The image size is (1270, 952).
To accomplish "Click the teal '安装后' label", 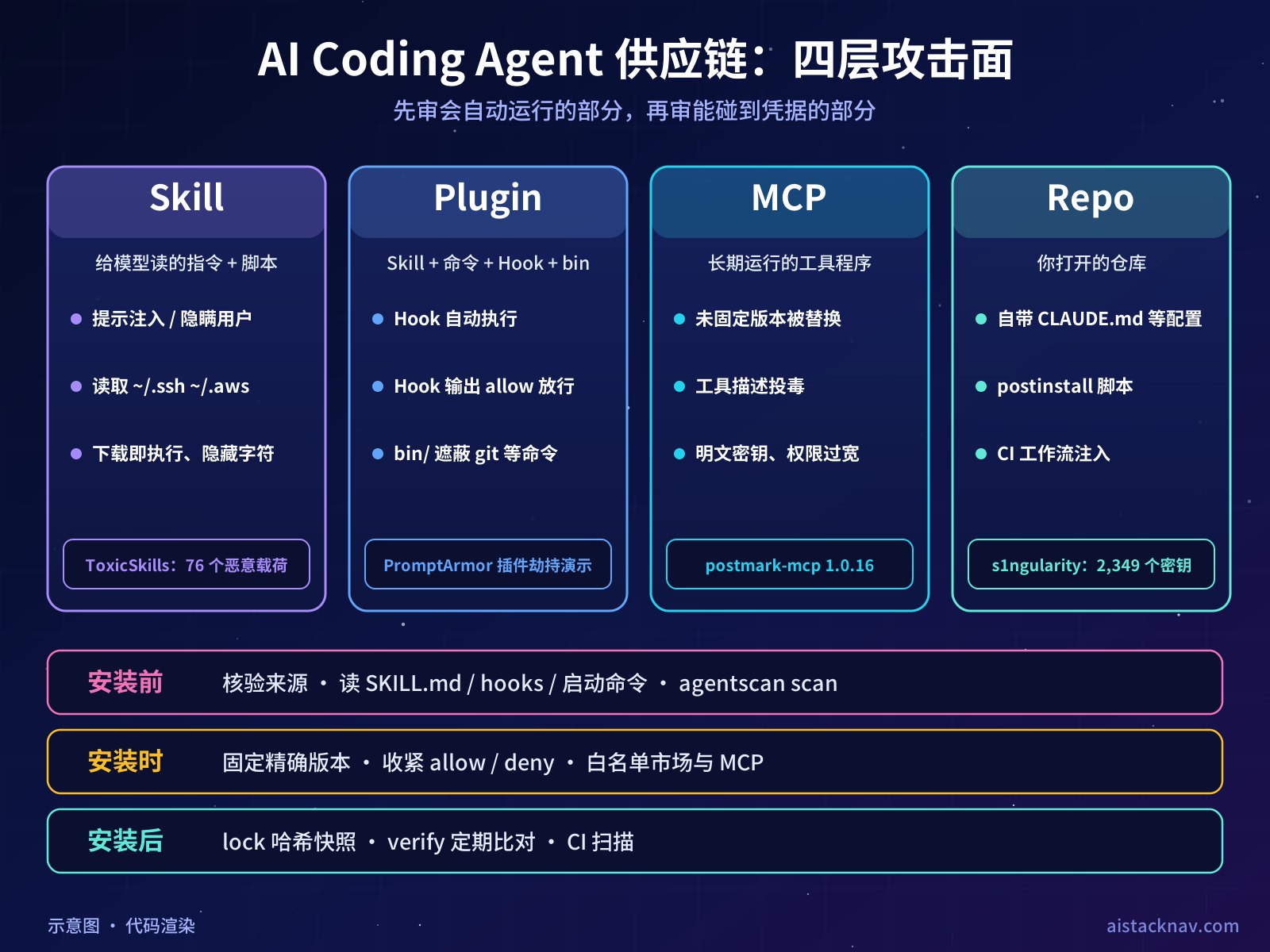I will [125, 841].
